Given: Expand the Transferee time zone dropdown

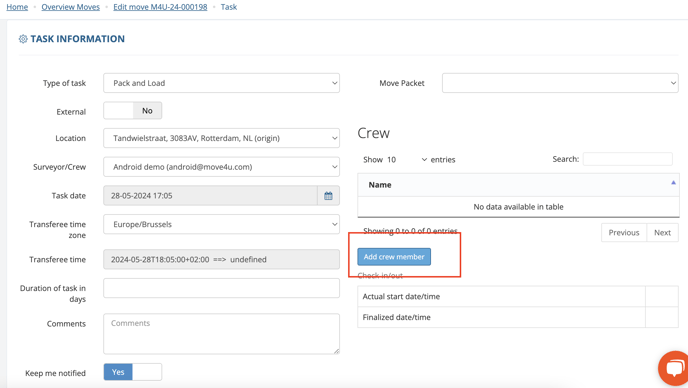Looking at the screenshot, I should point(222,224).
